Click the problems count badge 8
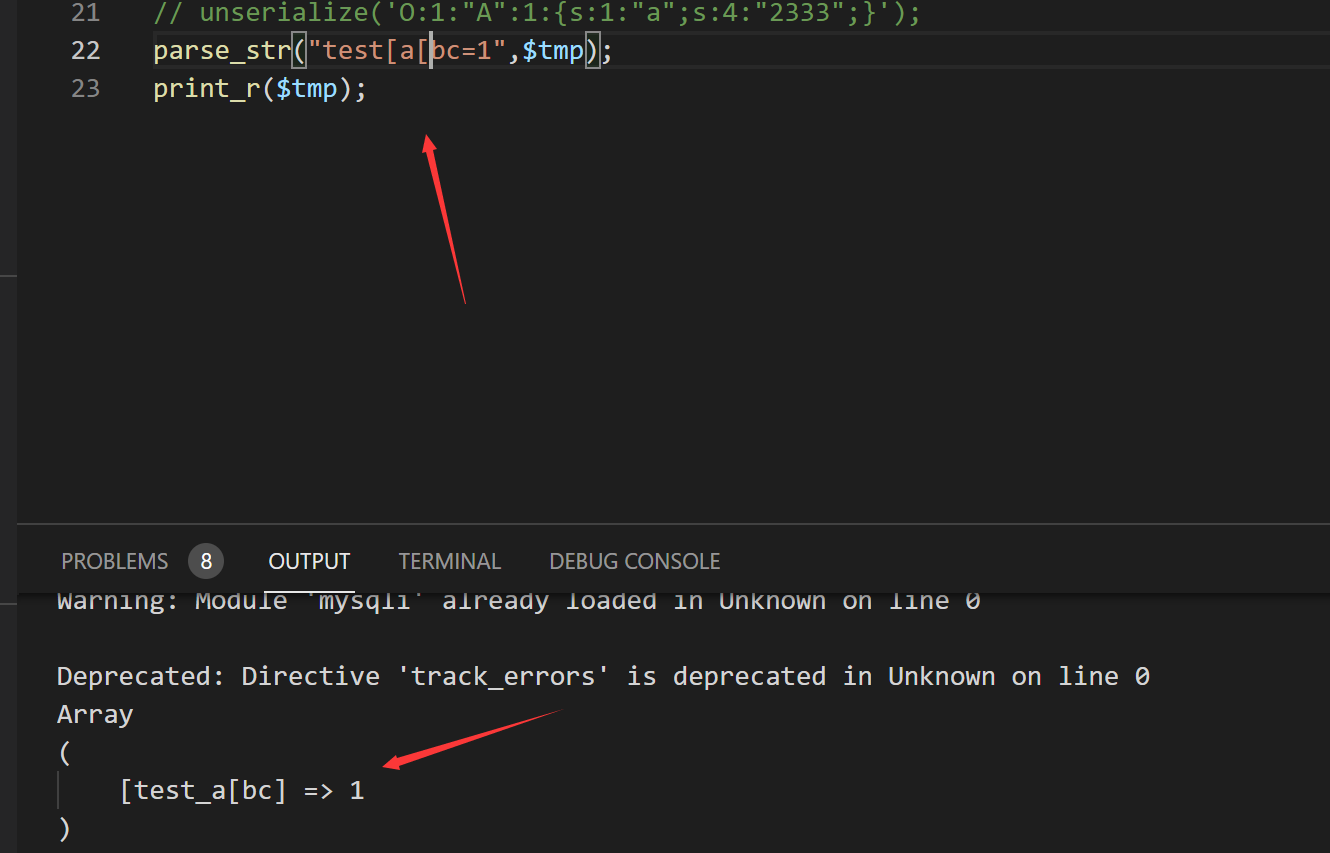Image resolution: width=1330 pixels, height=853 pixels. [206, 561]
